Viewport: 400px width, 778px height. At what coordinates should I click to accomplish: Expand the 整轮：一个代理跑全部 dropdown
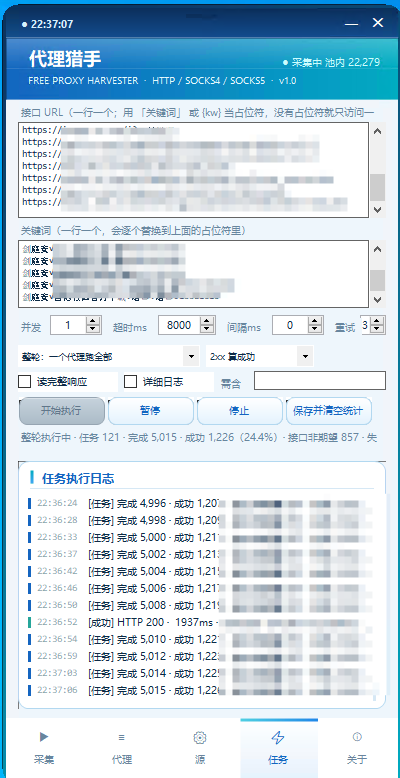(109, 356)
